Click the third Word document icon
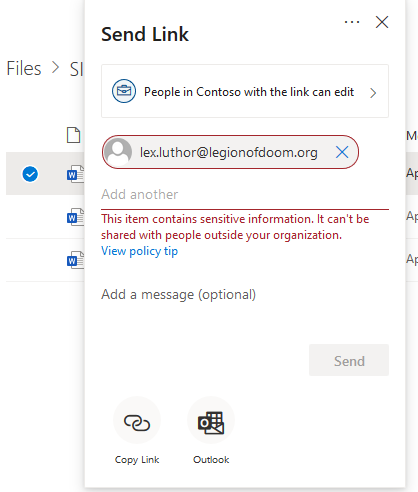 tap(75, 260)
